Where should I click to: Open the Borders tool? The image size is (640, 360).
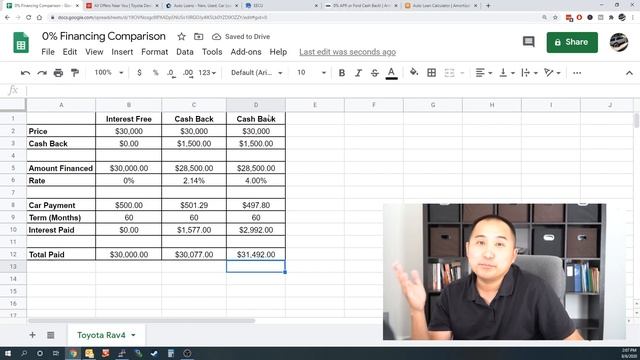click(x=431, y=73)
